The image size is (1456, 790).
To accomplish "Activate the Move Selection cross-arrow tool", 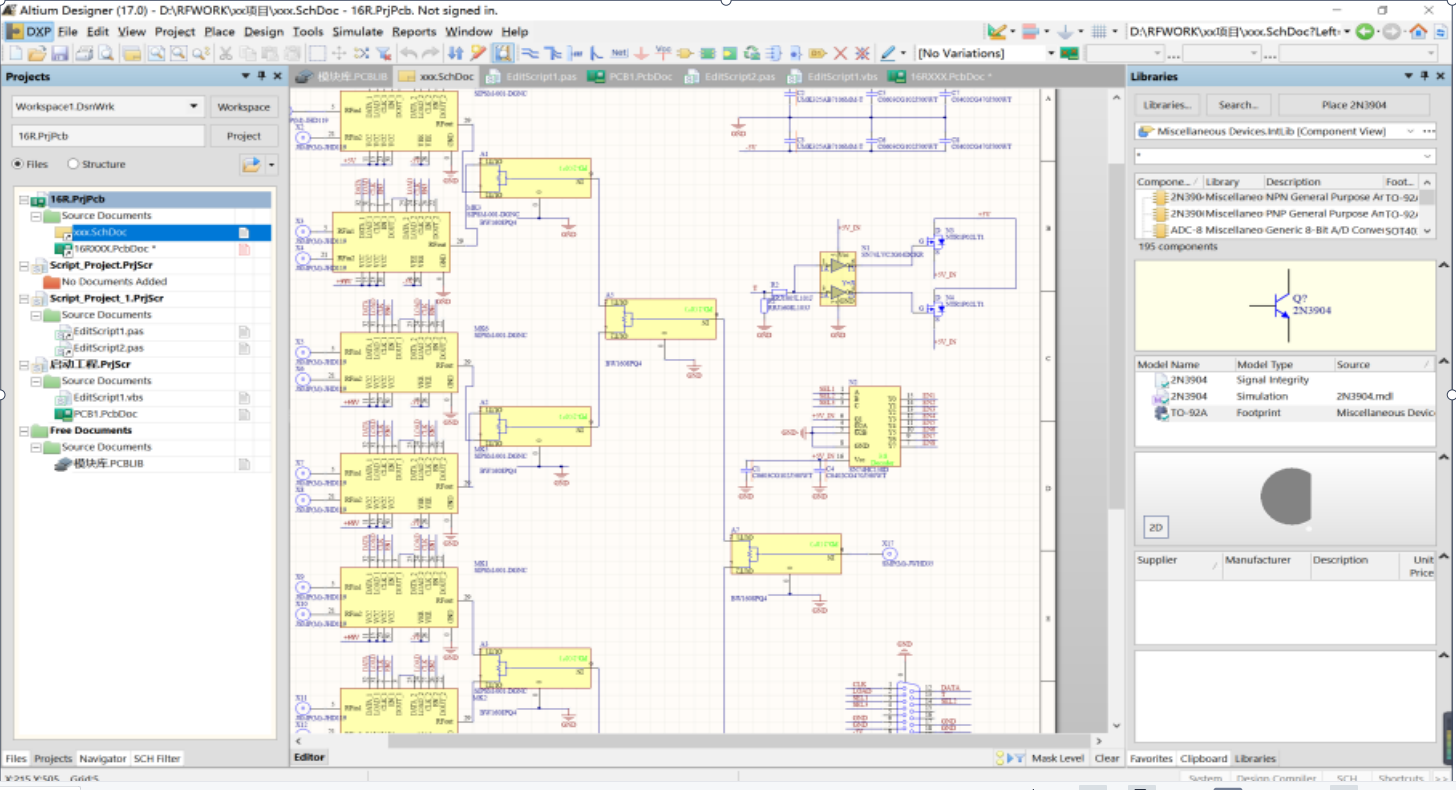I will 339,53.
